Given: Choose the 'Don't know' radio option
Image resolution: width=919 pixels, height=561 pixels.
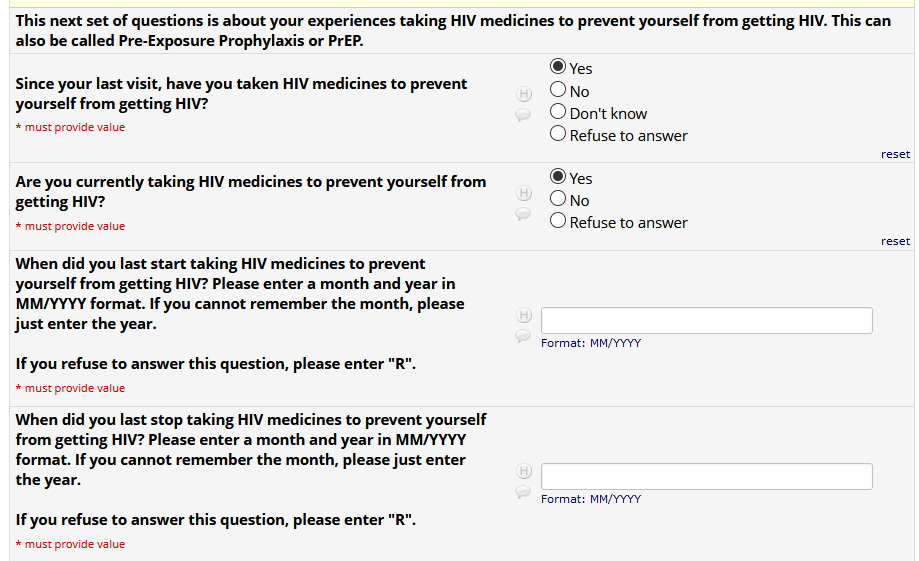Looking at the screenshot, I should [x=559, y=112].
